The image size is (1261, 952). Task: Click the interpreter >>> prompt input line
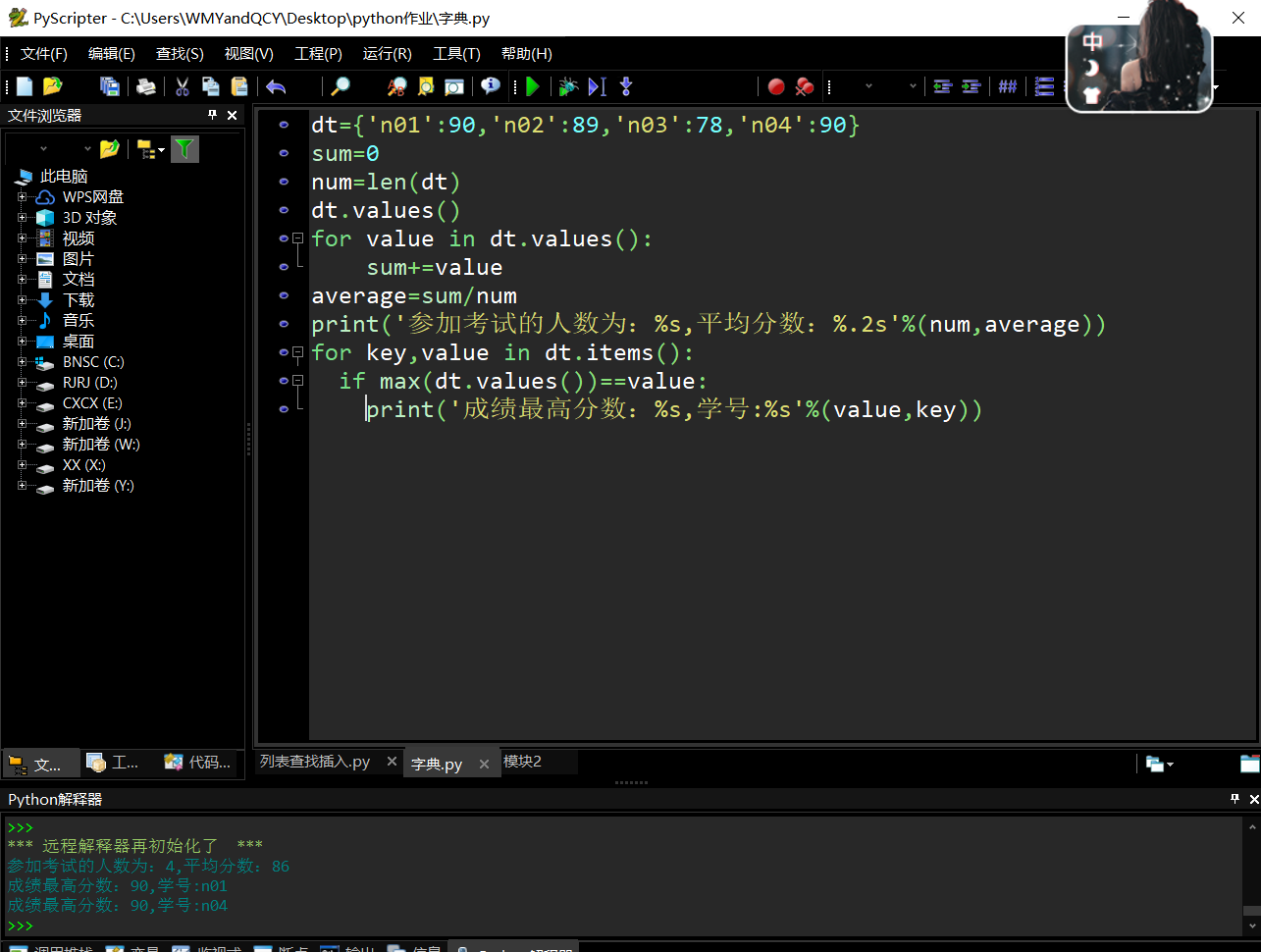point(623,926)
